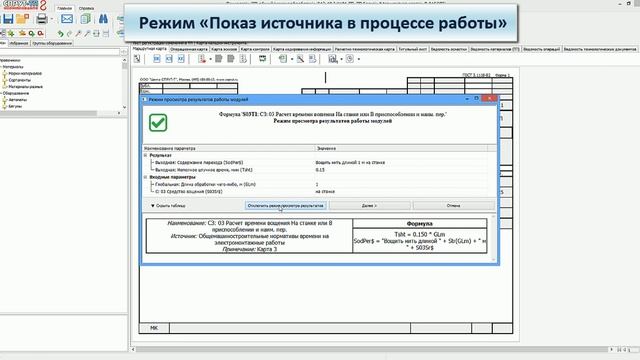Click the red magnifier zoom icon
640x360 pixels.
tap(40, 33)
